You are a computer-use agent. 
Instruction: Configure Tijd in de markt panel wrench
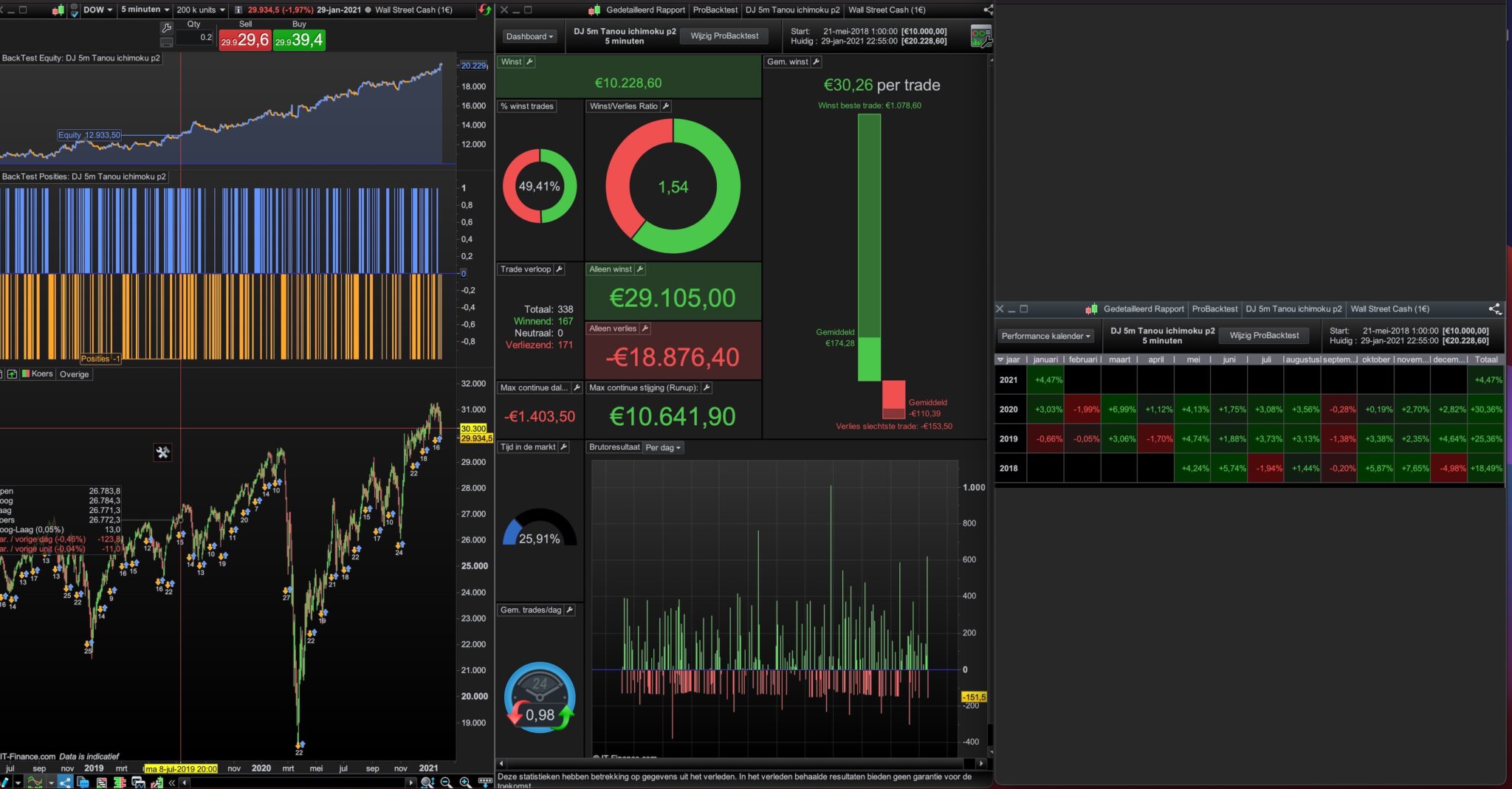[x=563, y=447]
